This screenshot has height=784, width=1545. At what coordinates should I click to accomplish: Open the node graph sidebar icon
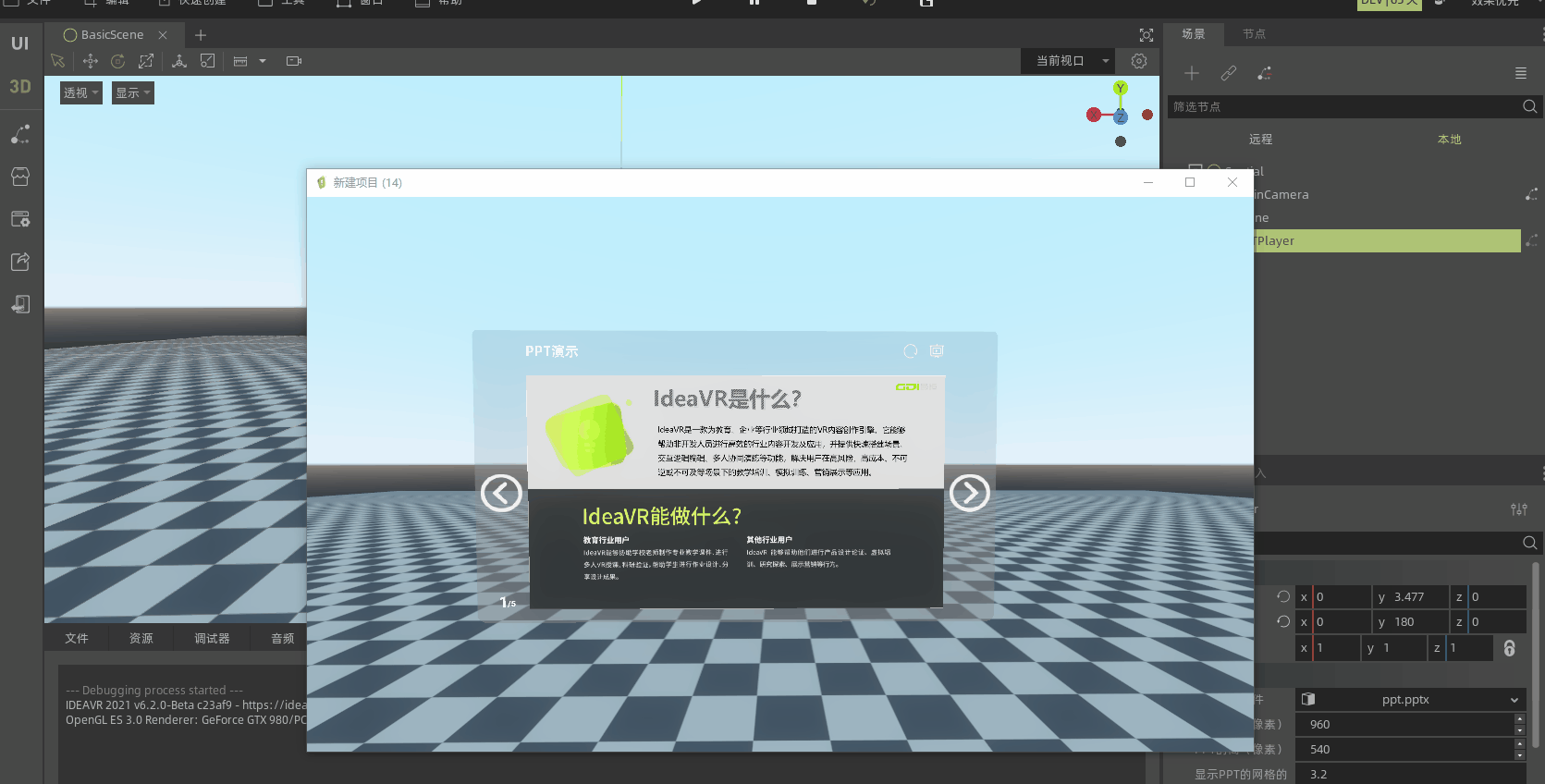[20, 134]
